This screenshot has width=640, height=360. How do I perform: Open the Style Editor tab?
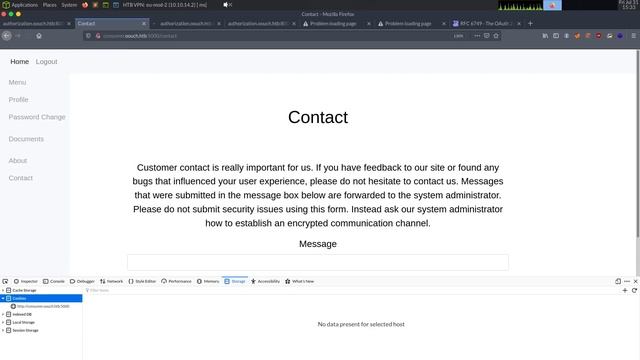[142, 281]
